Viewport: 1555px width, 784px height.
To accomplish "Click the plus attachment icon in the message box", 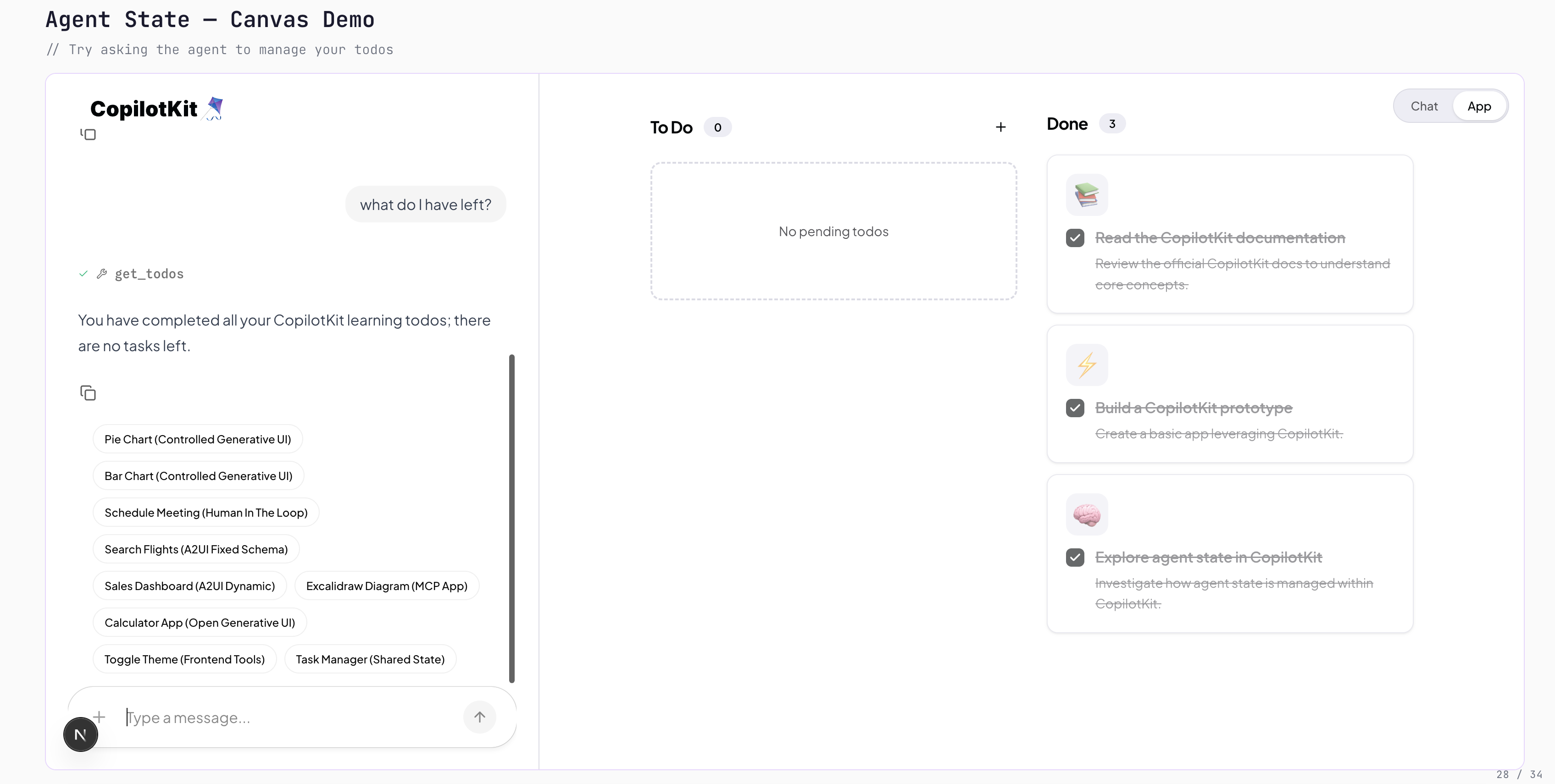I will click(x=100, y=717).
